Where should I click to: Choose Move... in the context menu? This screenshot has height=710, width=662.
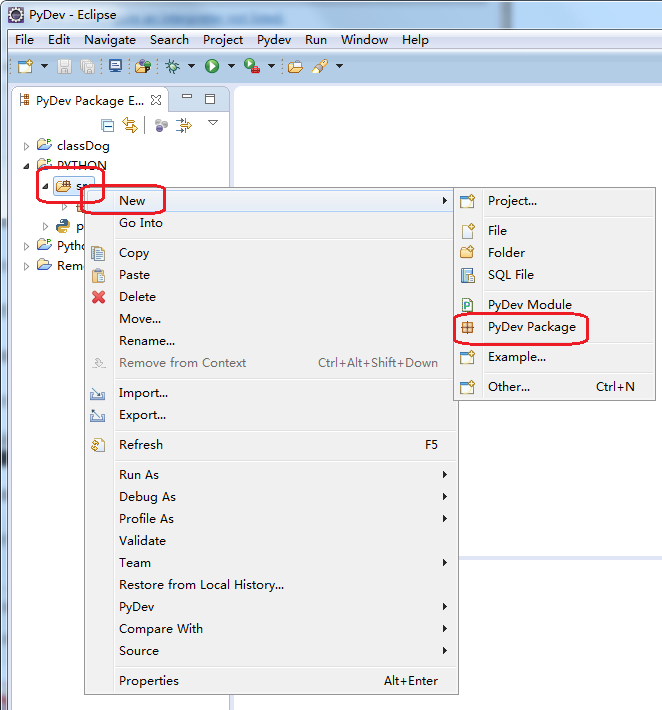click(271, 319)
